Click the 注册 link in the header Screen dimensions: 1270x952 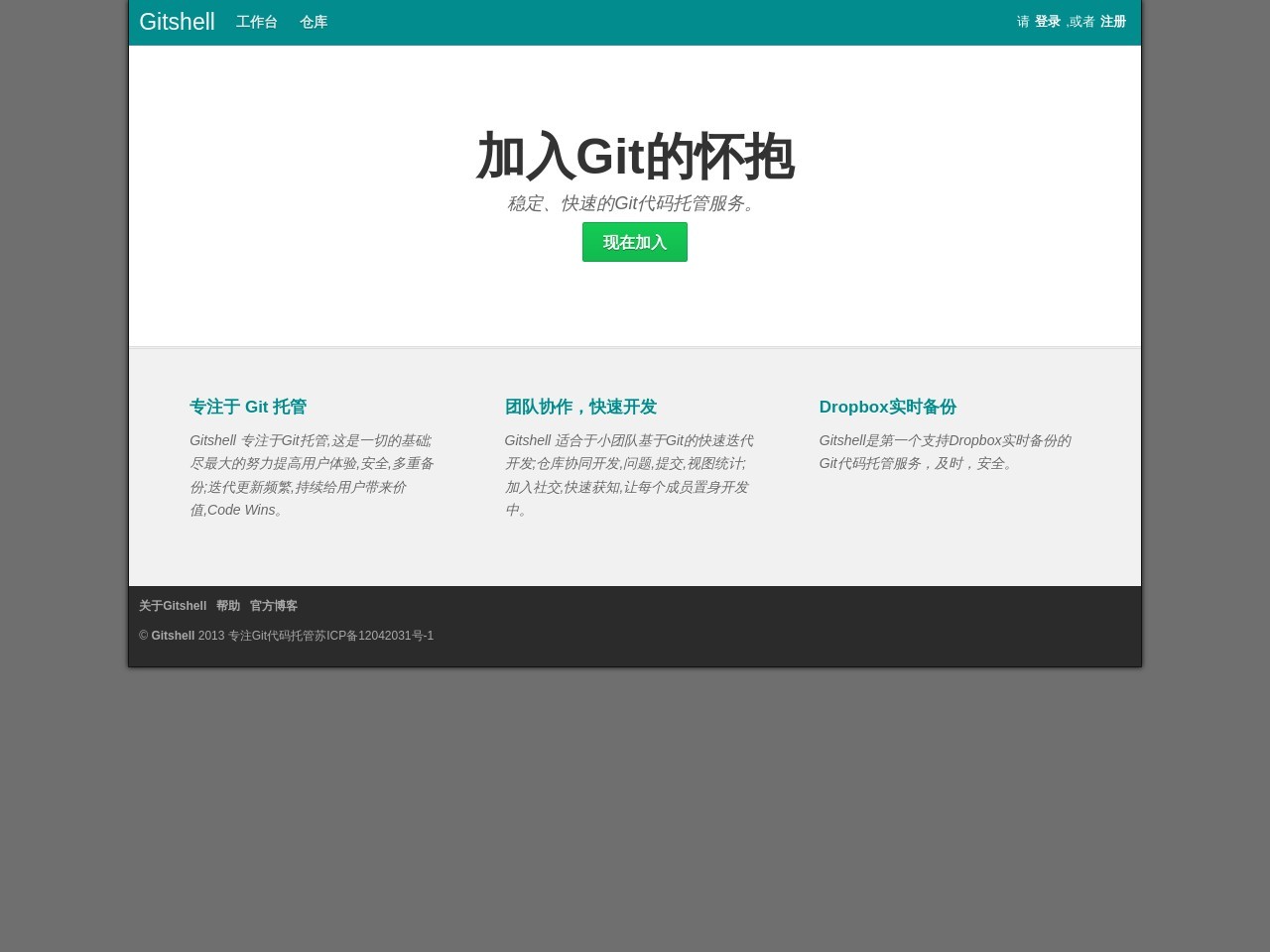tap(1113, 21)
